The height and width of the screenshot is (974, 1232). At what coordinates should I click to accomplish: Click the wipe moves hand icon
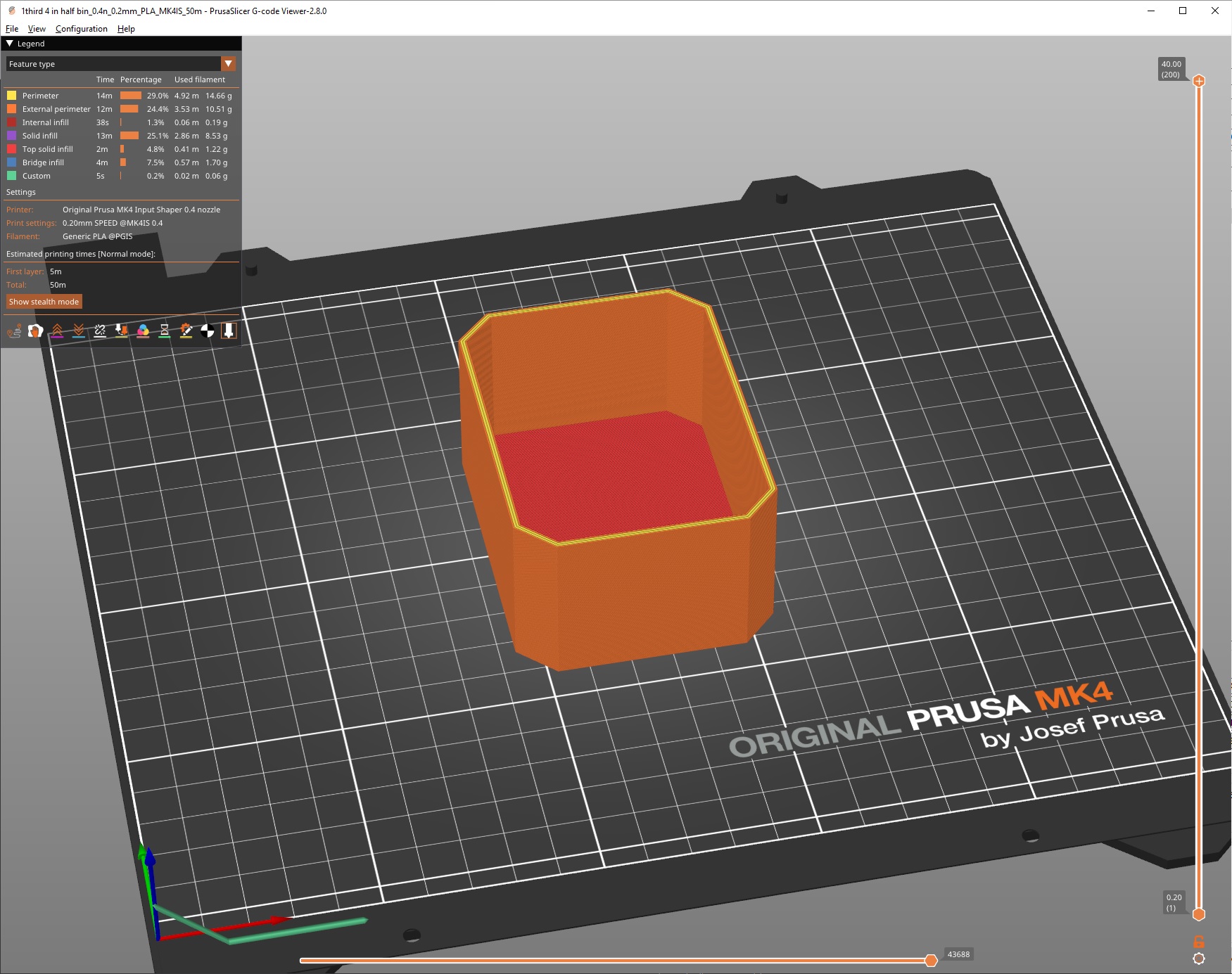(35, 331)
